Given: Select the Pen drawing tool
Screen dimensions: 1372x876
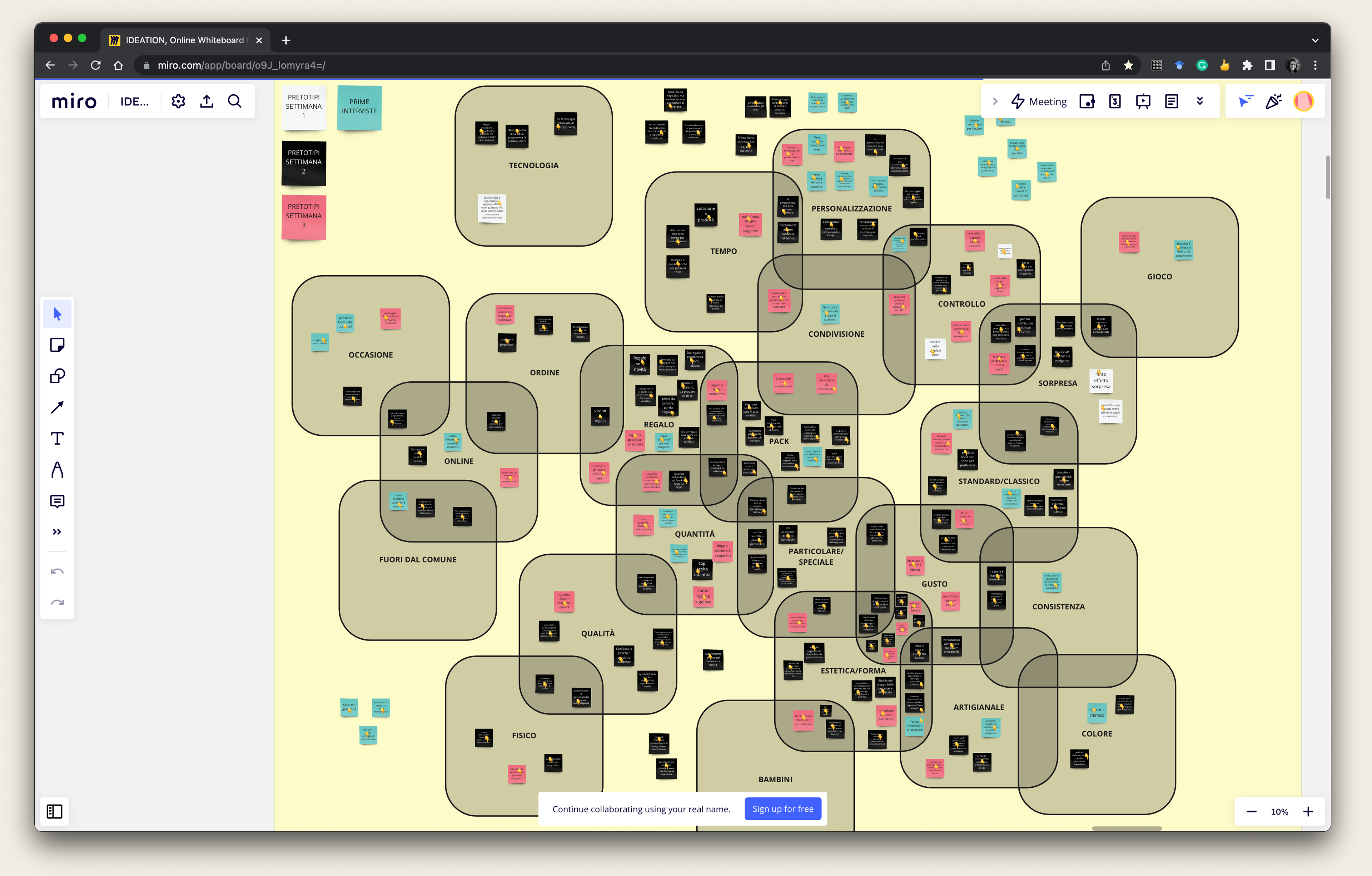Looking at the screenshot, I should click(x=57, y=470).
